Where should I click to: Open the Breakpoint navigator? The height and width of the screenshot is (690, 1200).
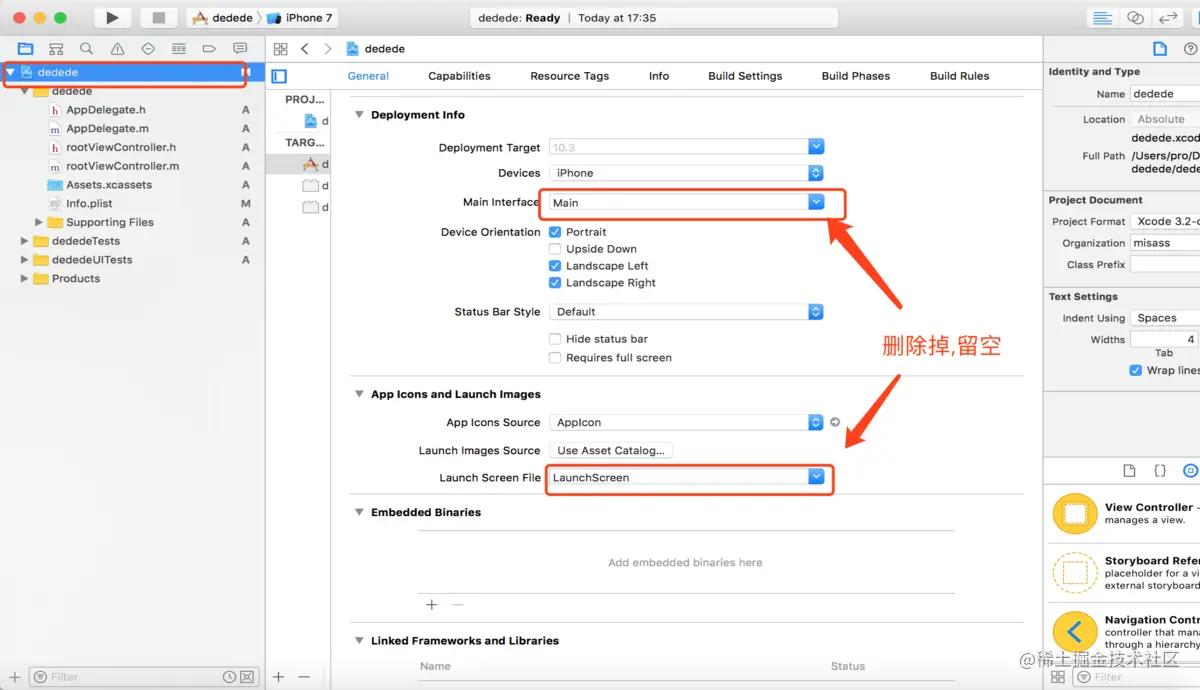click(x=209, y=49)
